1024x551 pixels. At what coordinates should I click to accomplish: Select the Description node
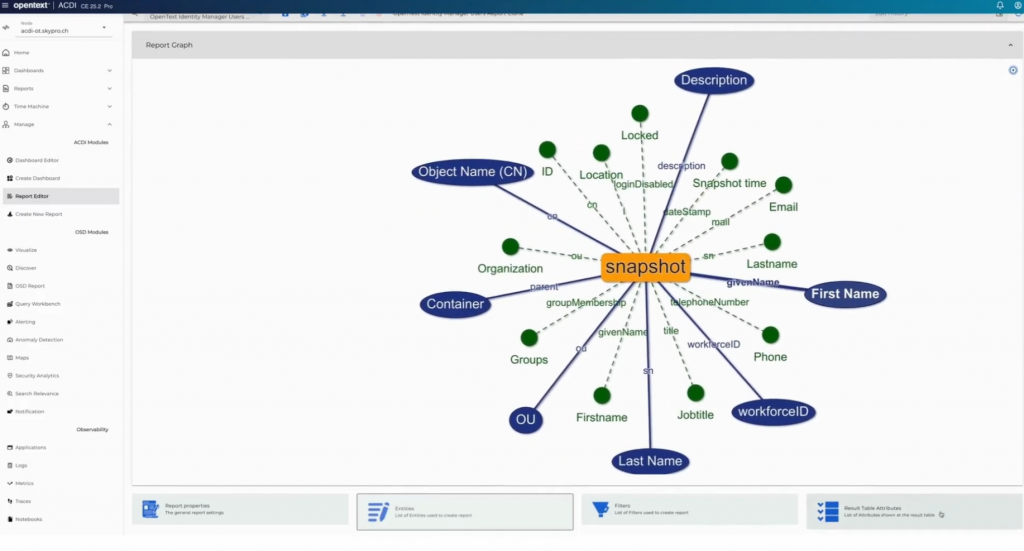click(x=714, y=80)
